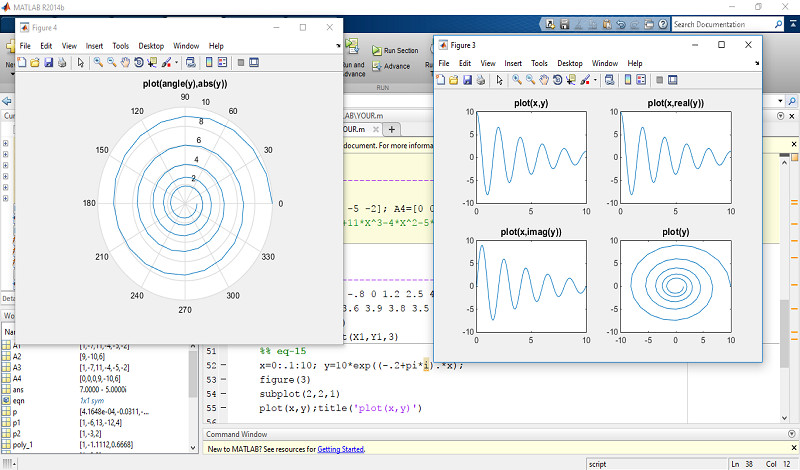Open the Getting Started link
Viewport: 800px width, 470px height.
pyautogui.click(x=340, y=449)
